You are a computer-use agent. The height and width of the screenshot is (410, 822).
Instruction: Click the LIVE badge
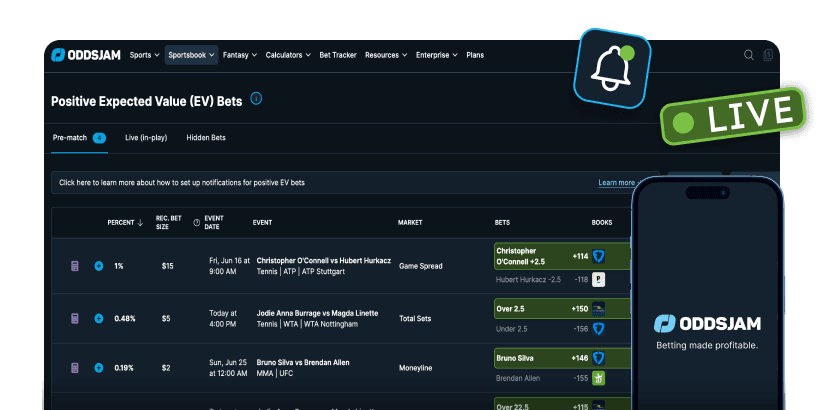(x=733, y=116)
